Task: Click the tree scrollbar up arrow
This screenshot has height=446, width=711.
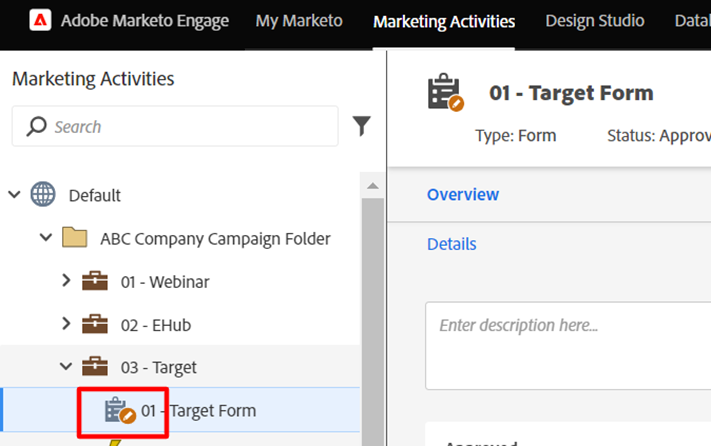Action: tap(373, 185)
